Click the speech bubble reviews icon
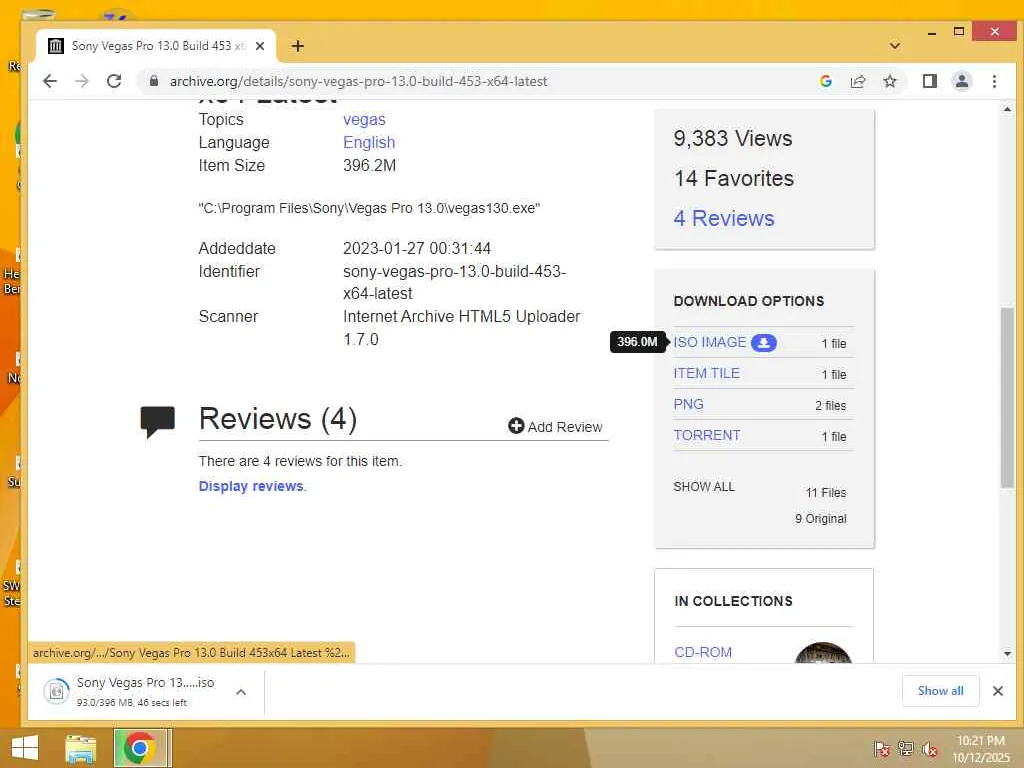The width and height of the screenshot is (1024, 768). click(x=157, y=421)
